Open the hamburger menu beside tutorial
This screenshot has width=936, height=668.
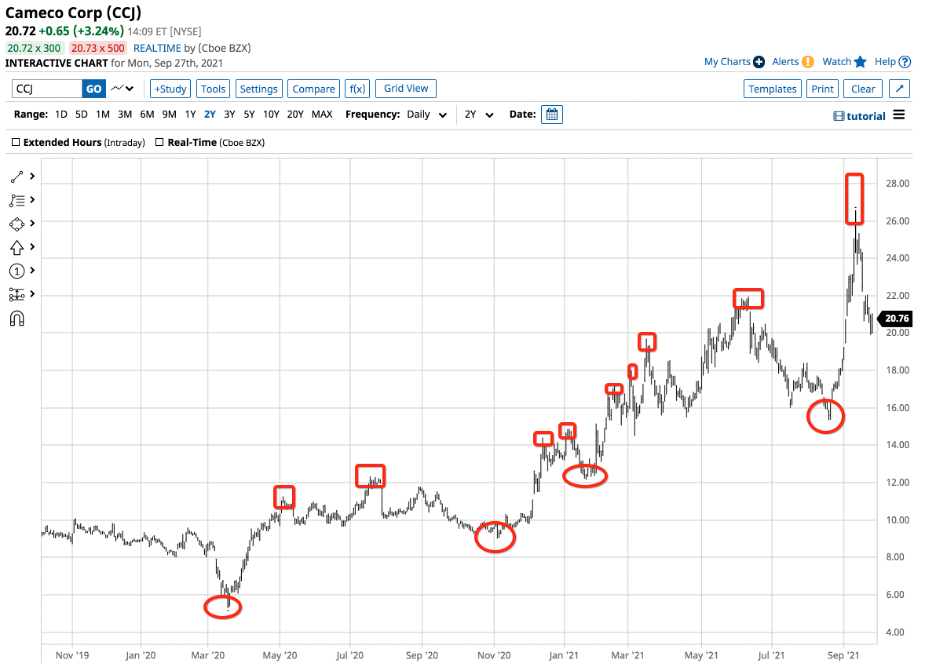coord(899,115)
